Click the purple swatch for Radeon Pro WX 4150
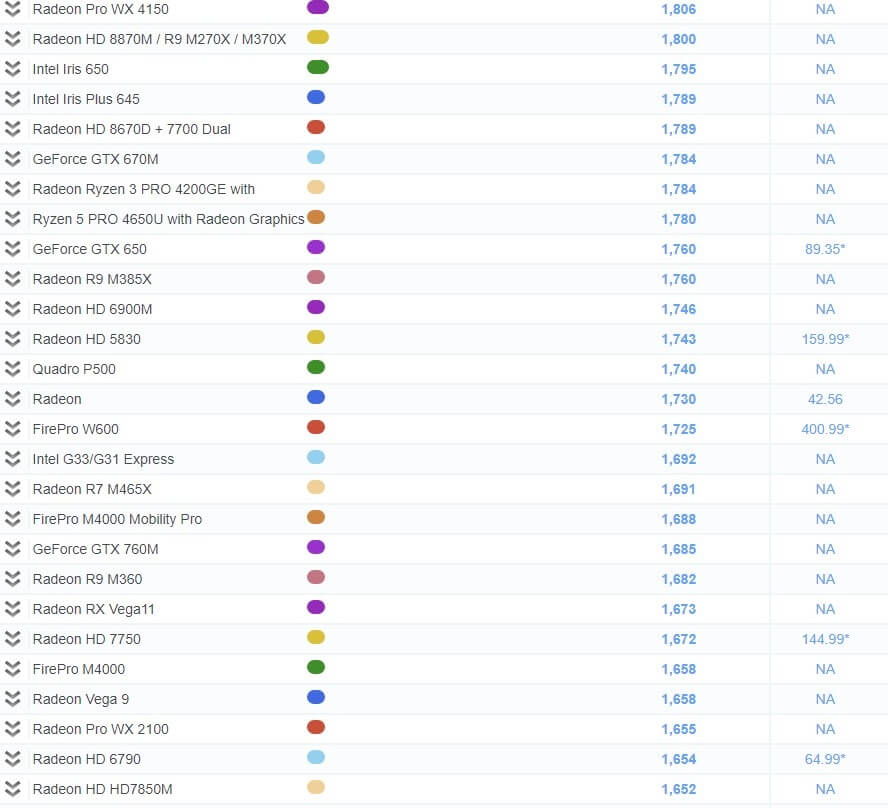This screenshot has width=888, height=808. (318, 7)
